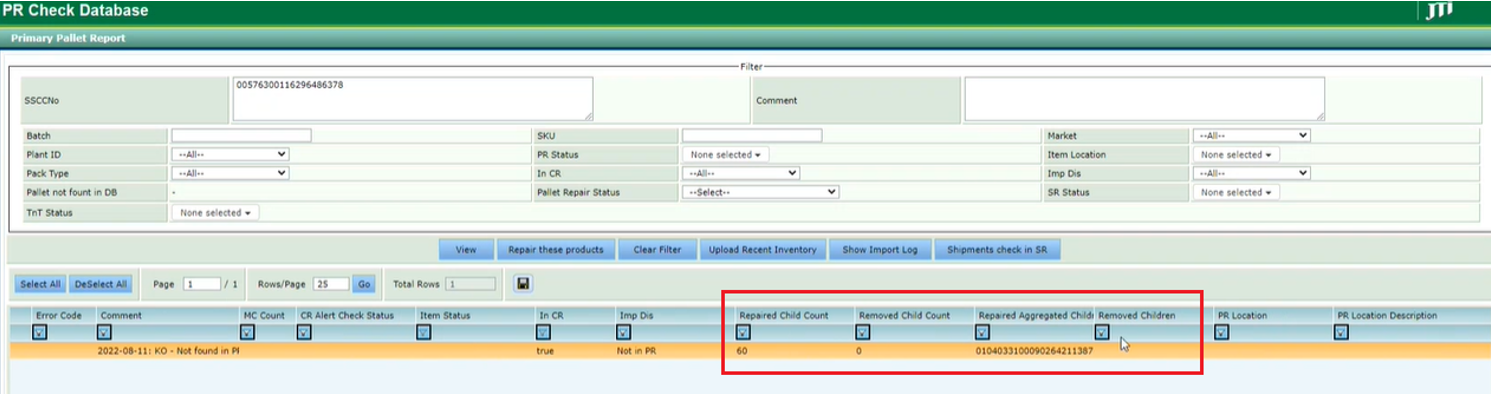Open filter icon under Repaired Aggregated Children

point(982,332)
